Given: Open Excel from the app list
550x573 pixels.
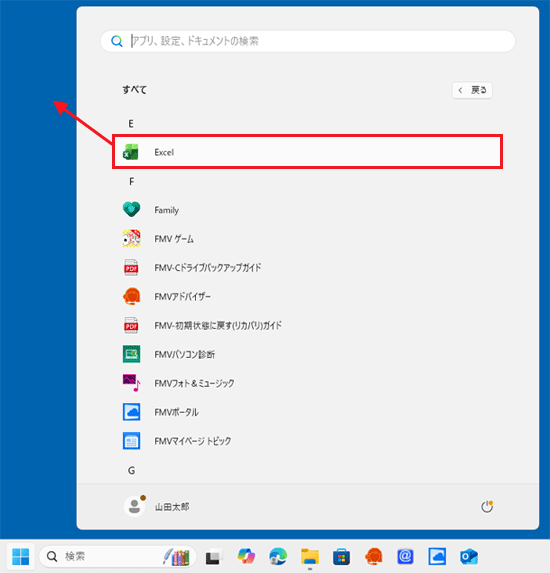Looking at the screenshot, I should pos(307,152).
